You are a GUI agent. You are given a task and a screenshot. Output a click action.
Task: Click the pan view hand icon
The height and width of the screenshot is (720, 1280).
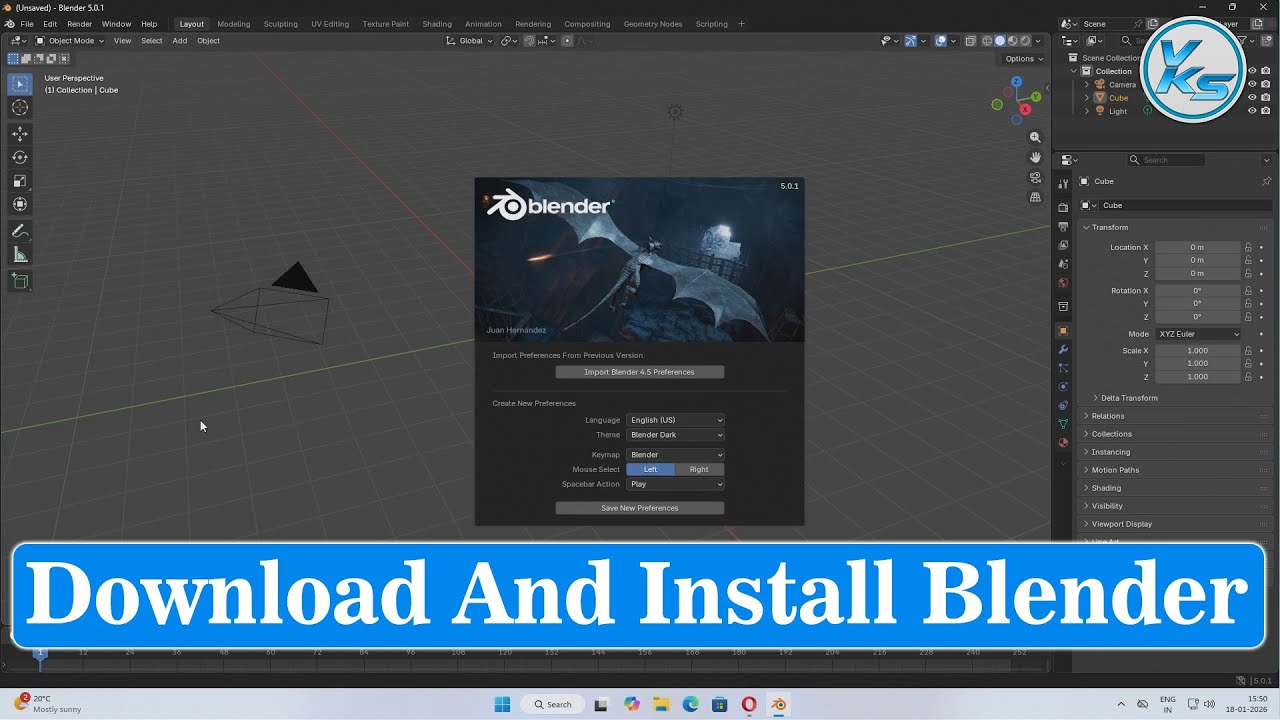point(1035,157)
